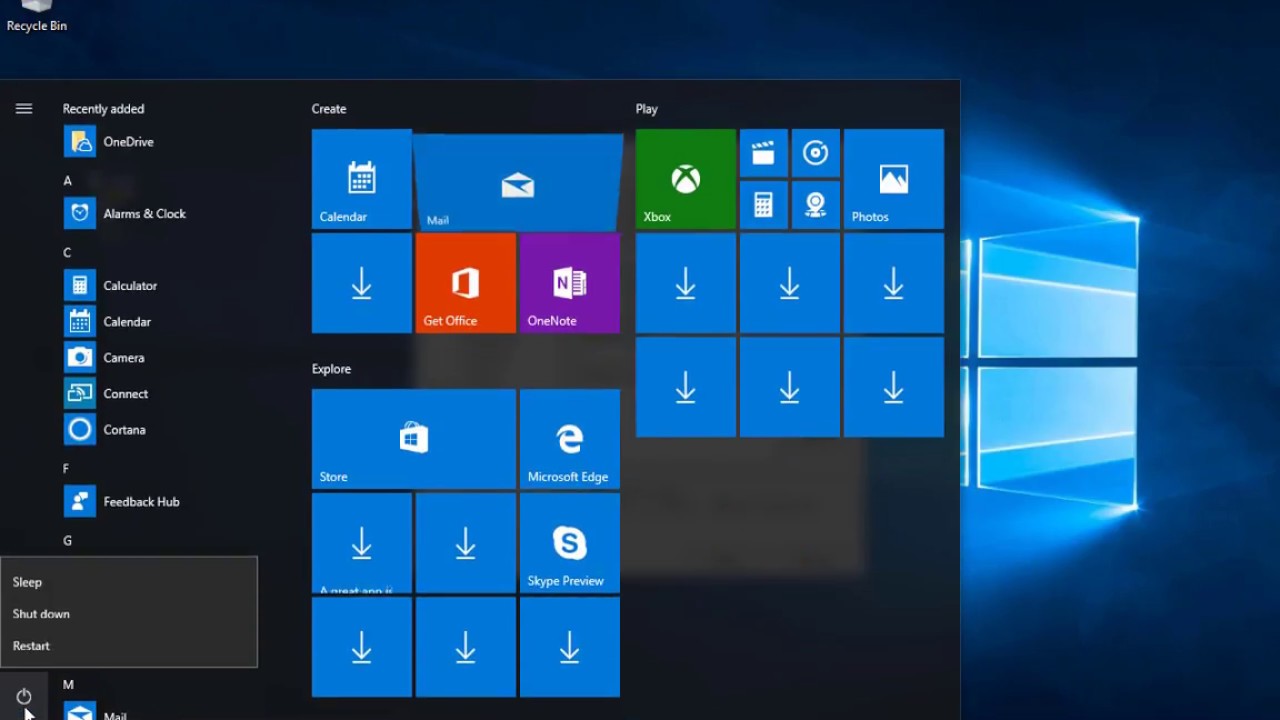Click the 'C' letter header
This screenshot has width=1280, height=720.
(68, 253)
